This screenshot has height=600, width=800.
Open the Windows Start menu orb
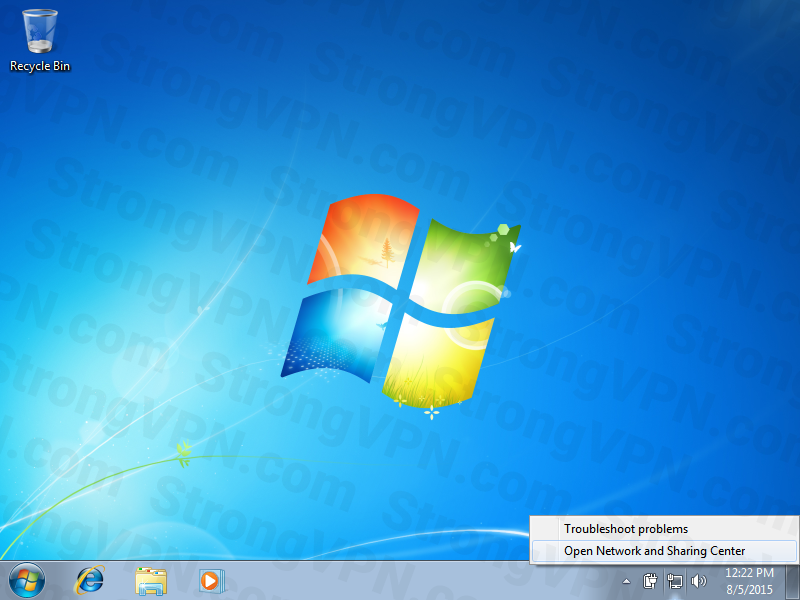coord(27,579)
